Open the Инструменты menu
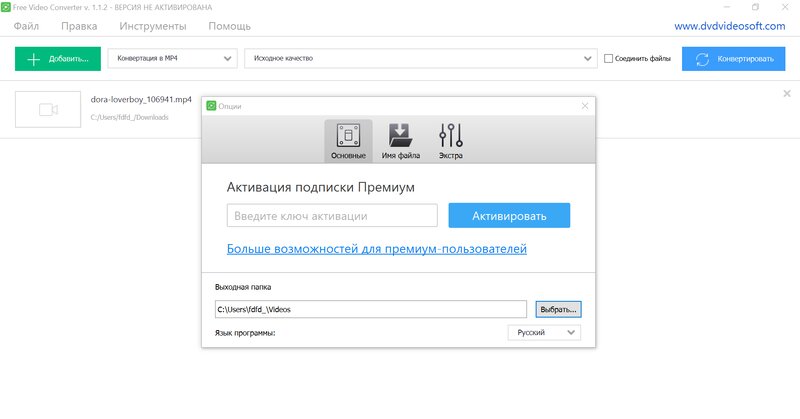The width and height of the screenshot is (800, 419). 153,26
